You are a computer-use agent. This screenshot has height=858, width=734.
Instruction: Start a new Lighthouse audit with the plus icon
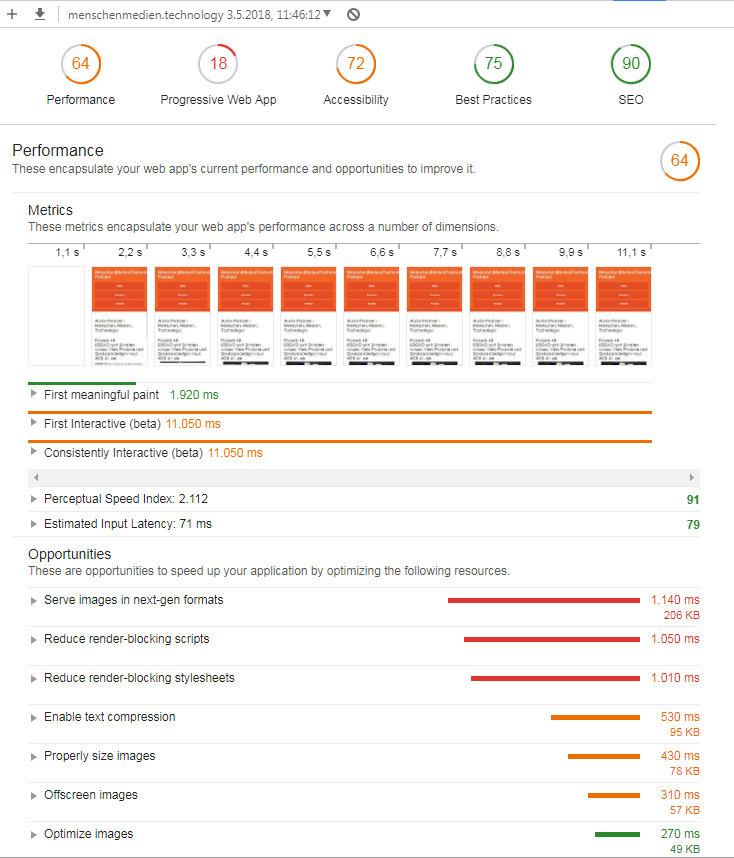point(10,14)
